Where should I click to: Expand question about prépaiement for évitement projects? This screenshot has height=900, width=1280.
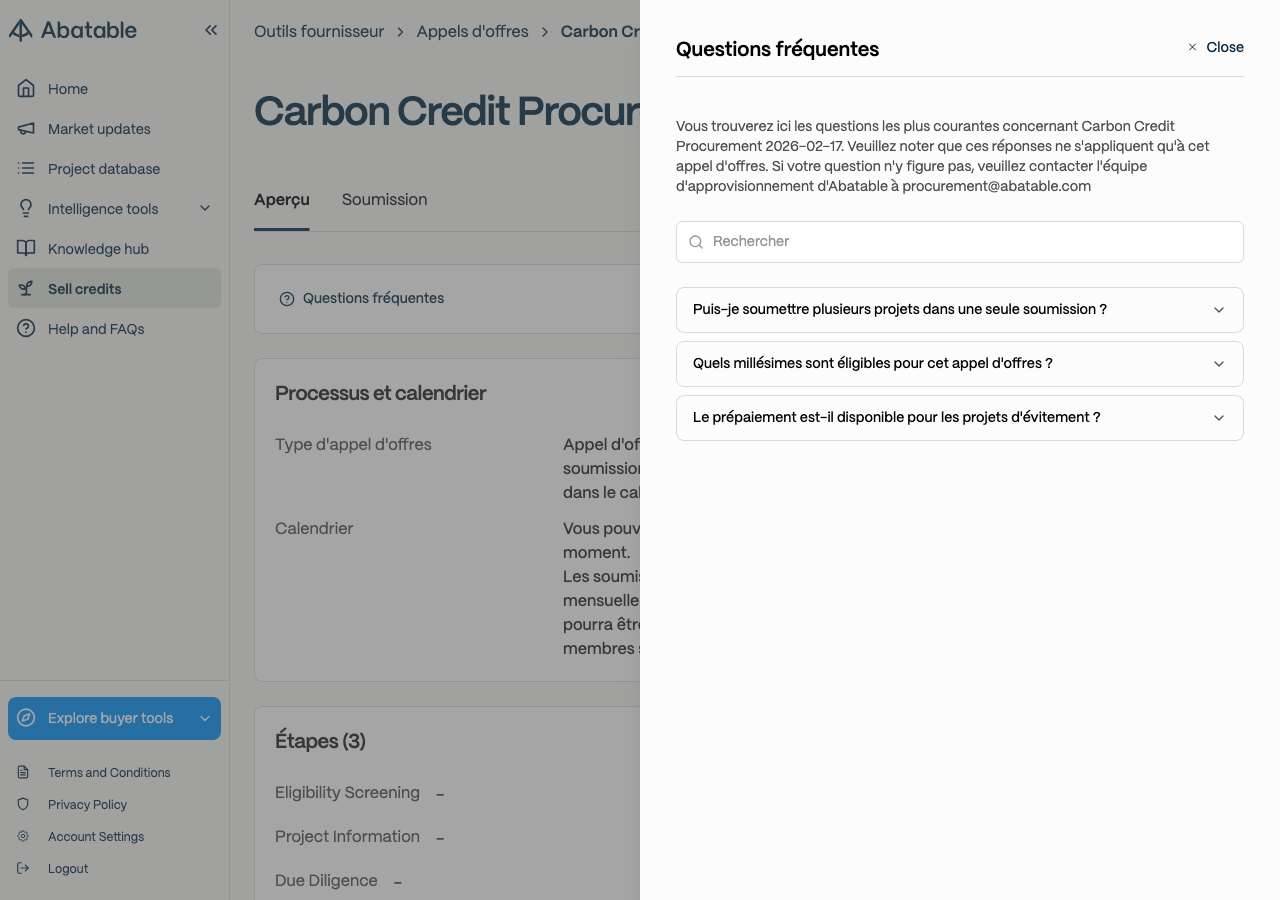(960, 418)
